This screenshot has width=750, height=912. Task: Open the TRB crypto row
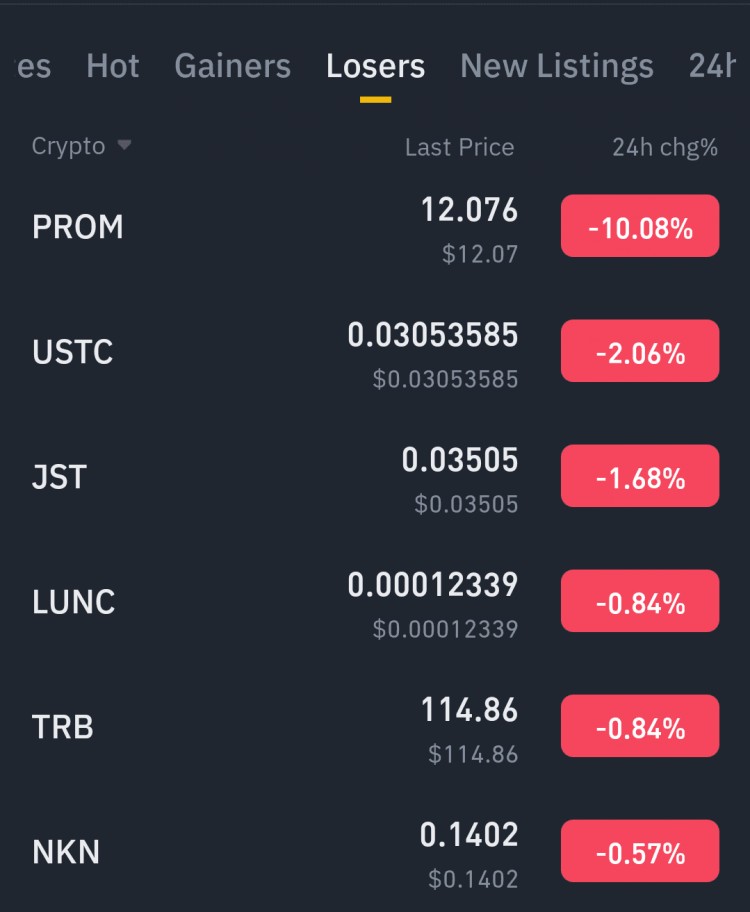63,727
